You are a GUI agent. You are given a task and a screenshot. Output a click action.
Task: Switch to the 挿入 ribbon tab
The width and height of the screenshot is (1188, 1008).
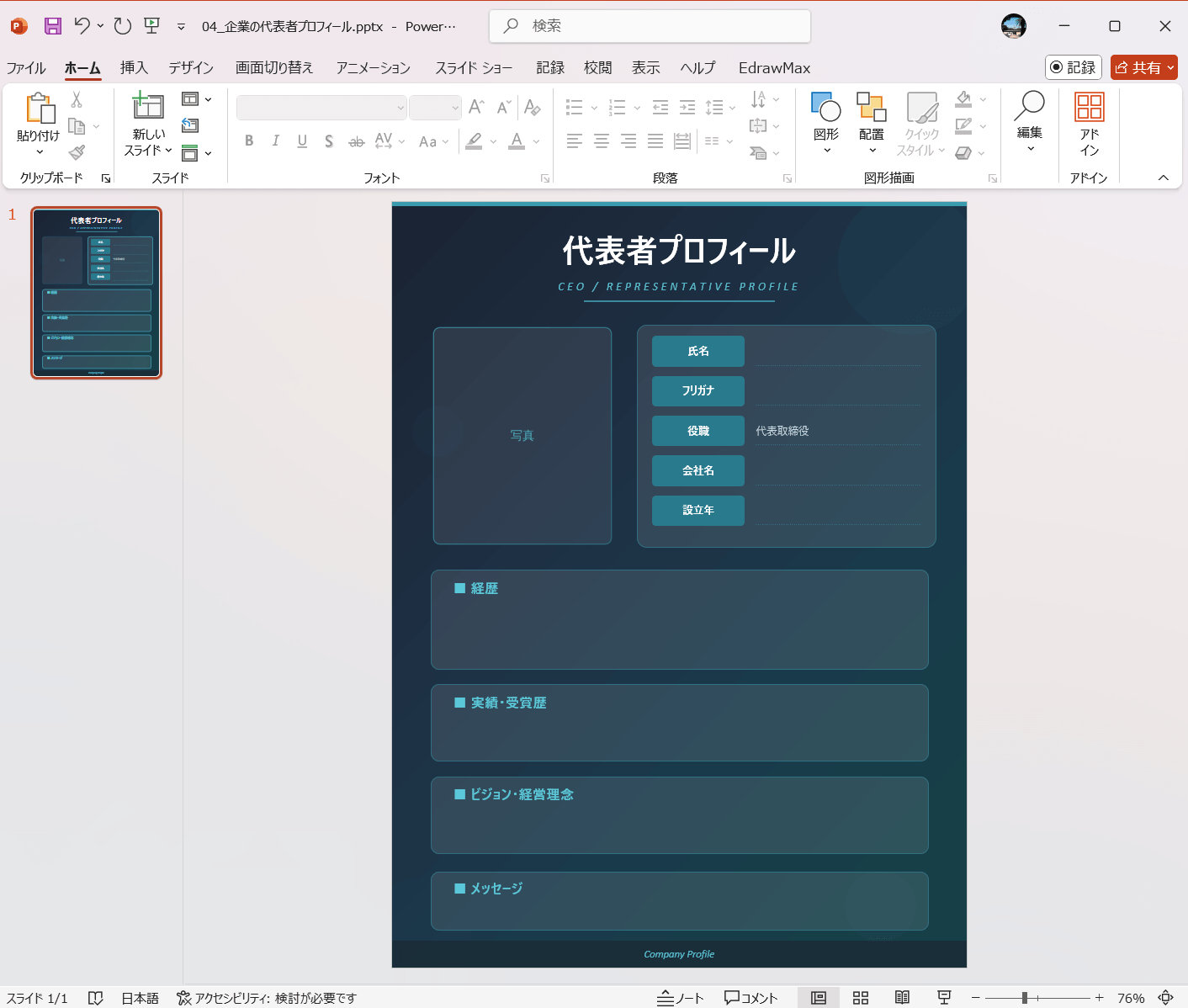coord(134,68)
